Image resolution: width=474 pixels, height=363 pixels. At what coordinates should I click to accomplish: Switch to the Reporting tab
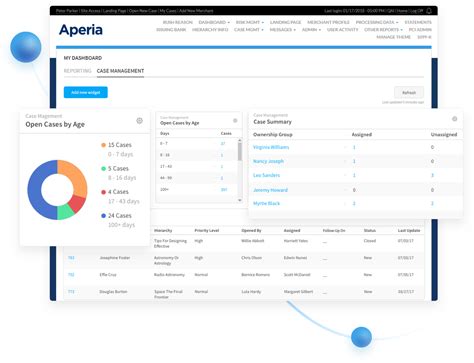tap(77, 71)
